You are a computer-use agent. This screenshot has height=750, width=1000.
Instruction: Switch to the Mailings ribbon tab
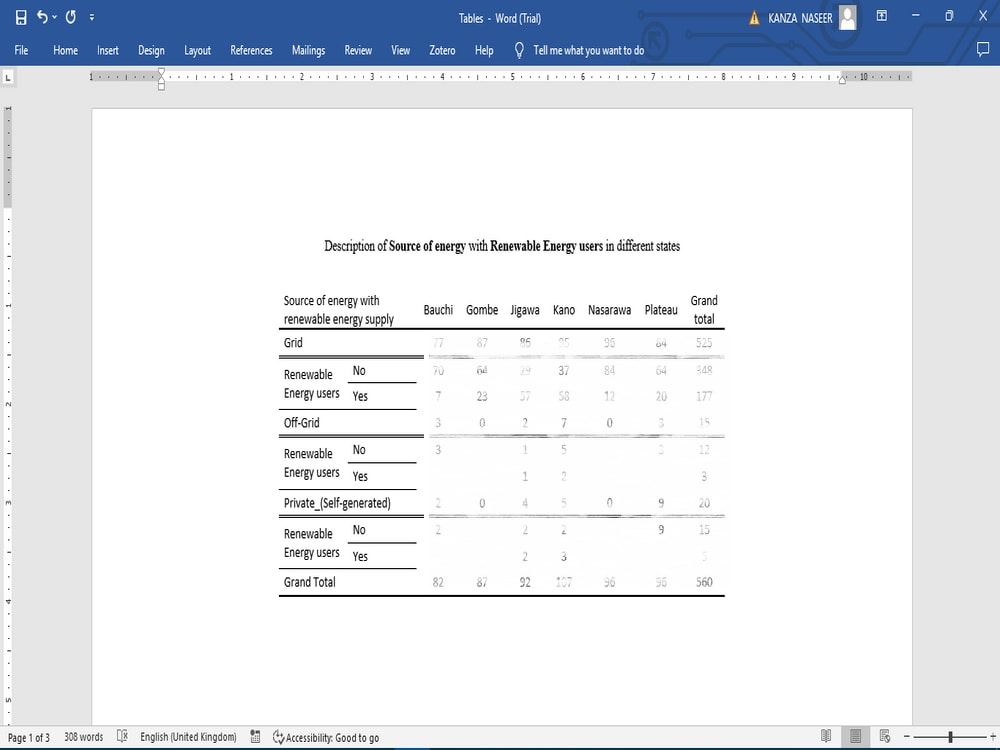[308, 50]
